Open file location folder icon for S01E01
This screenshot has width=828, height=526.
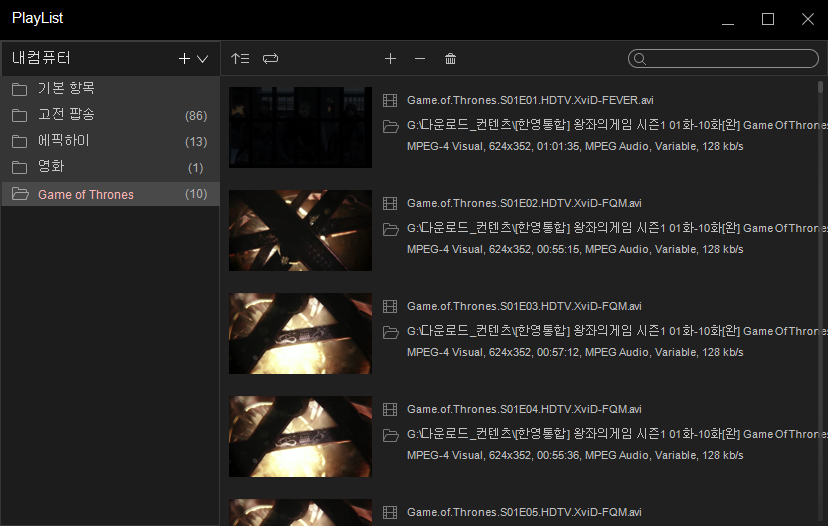390,126
